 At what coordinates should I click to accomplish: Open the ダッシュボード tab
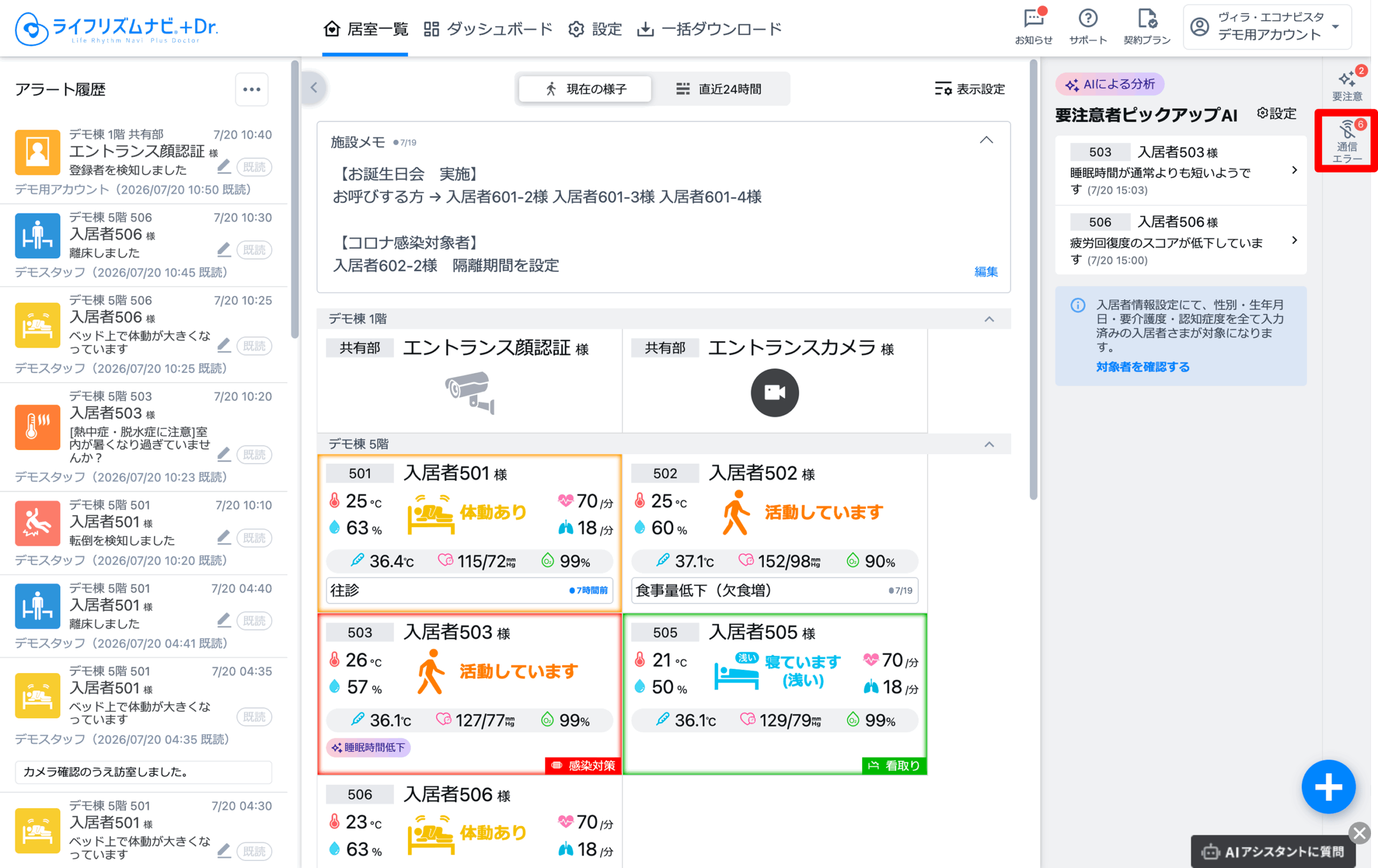(x=488, y=29)
